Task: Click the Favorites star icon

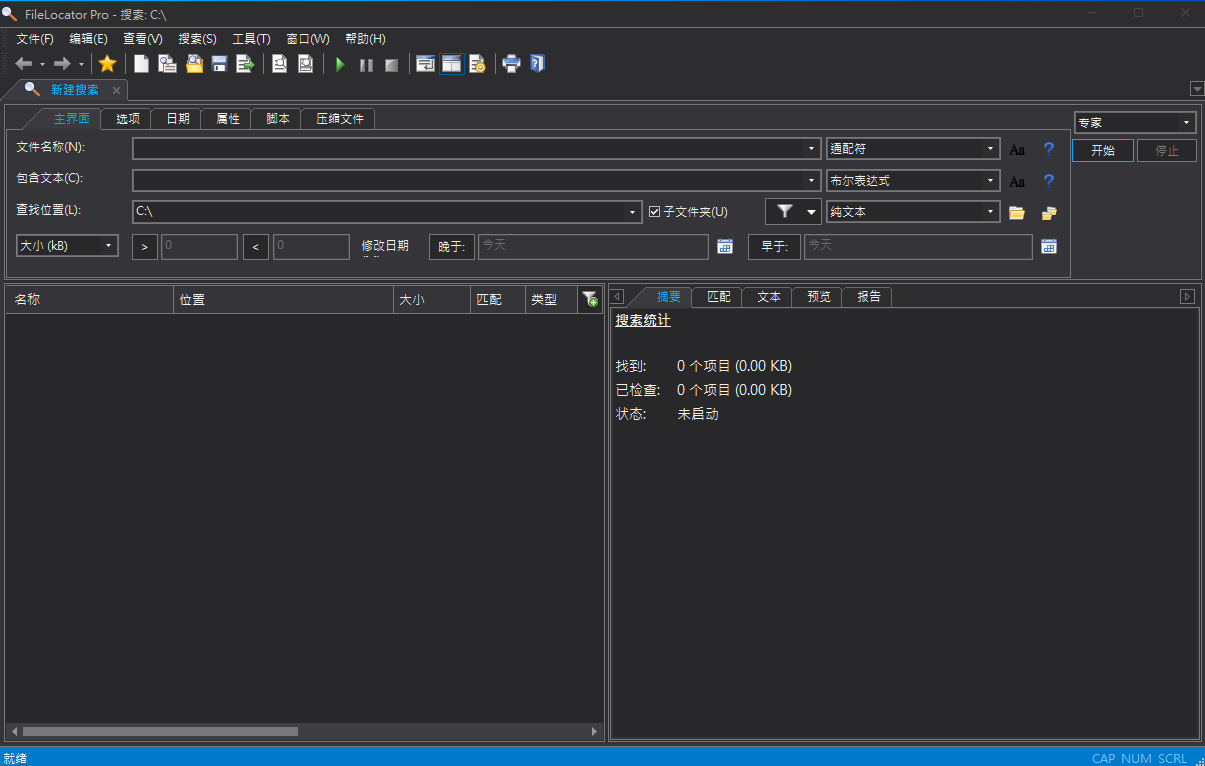Action: coord(107,64)
